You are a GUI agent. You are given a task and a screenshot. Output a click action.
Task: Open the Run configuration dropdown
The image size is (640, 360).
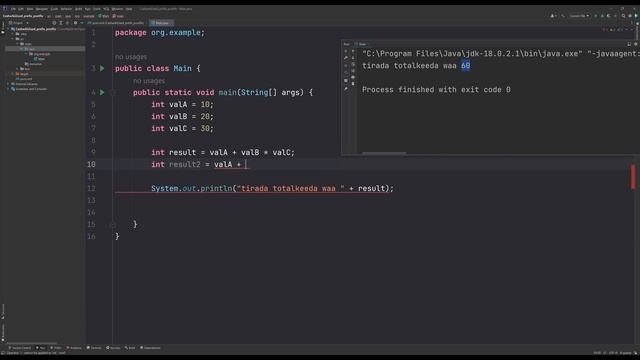click(x=580, y=16)
